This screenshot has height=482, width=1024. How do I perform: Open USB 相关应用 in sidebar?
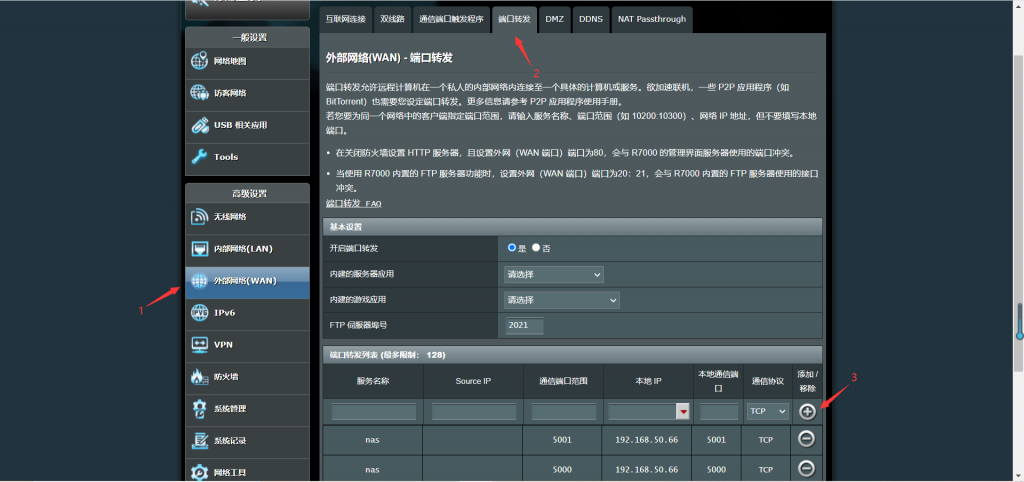(246, 125)
